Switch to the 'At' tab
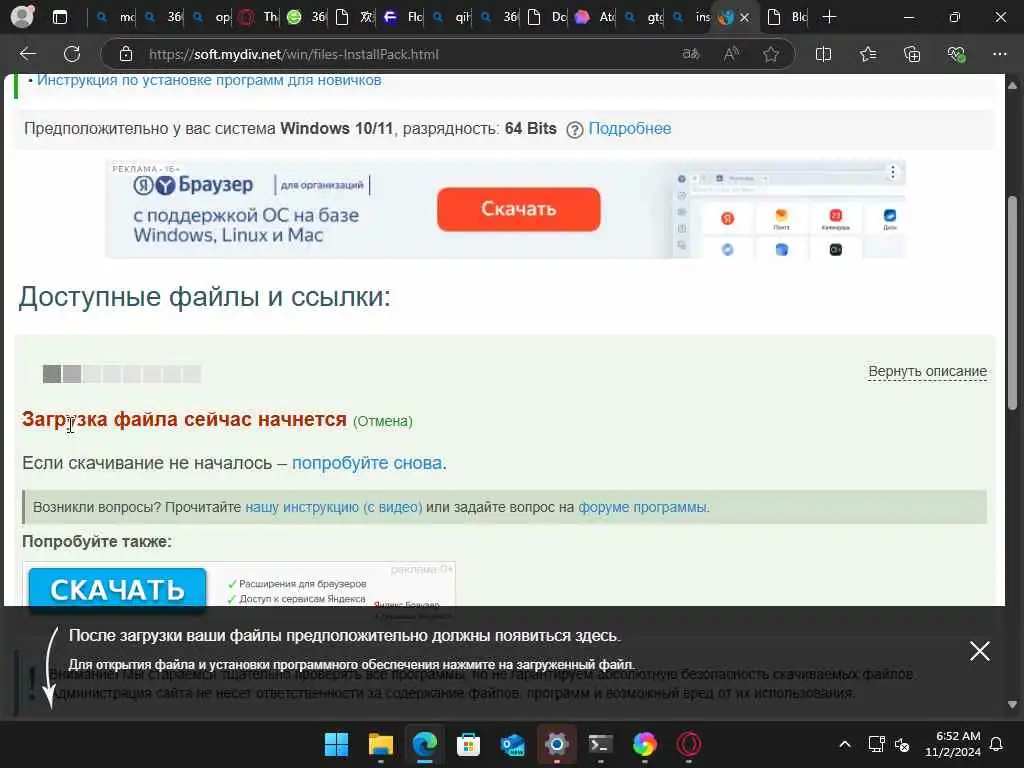1024x768 pixels. coord(594,17)
